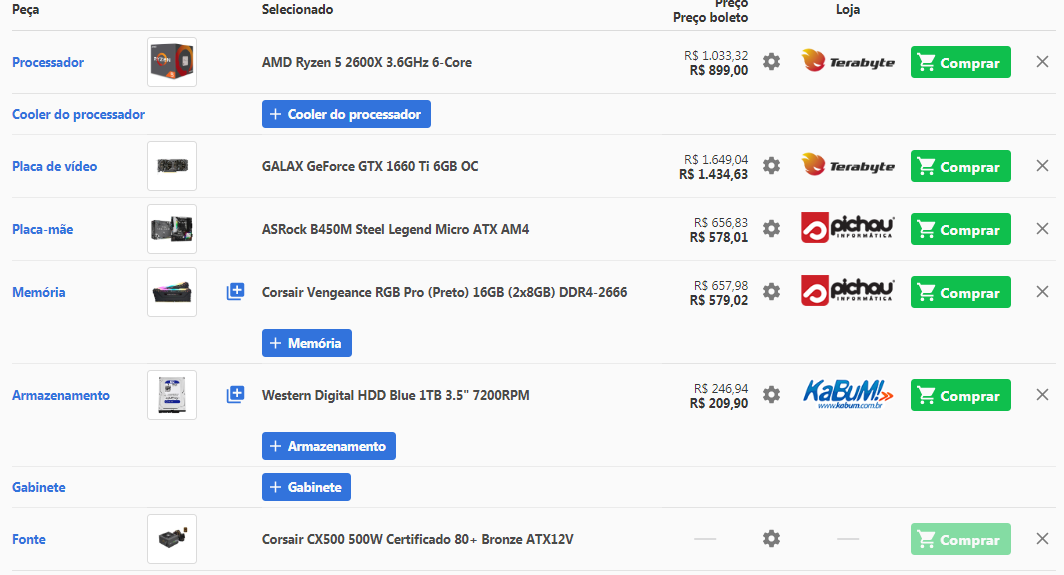Click the faded Comprar button for Corsair CX500
The height and width of the screenshot is (575, 1064).
tap(960, 540)
